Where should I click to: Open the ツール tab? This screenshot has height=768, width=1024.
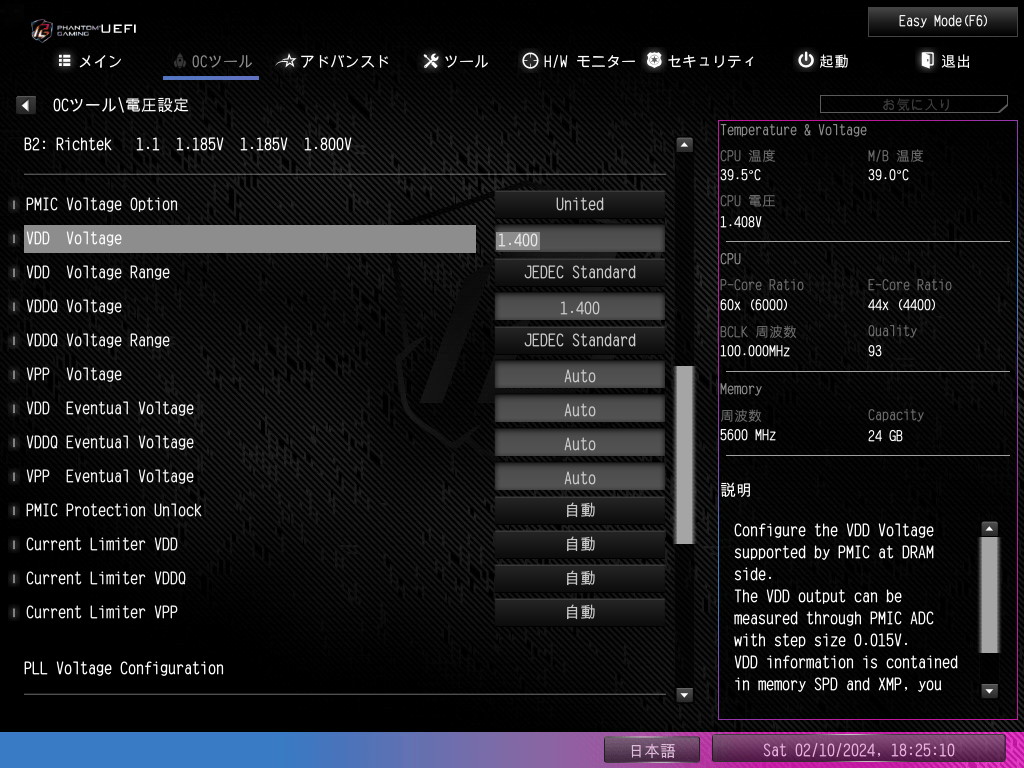point(455,61)
